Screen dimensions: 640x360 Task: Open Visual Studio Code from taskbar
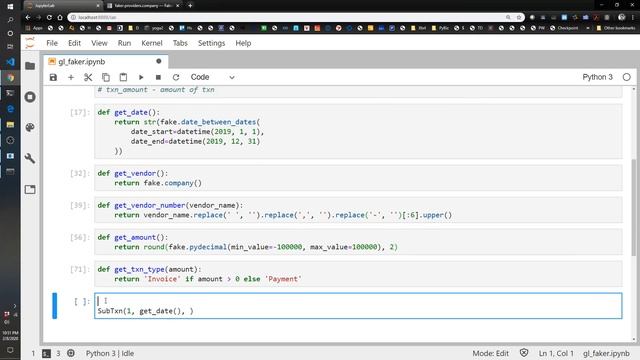pyautogui.click(x=10, y=62)
